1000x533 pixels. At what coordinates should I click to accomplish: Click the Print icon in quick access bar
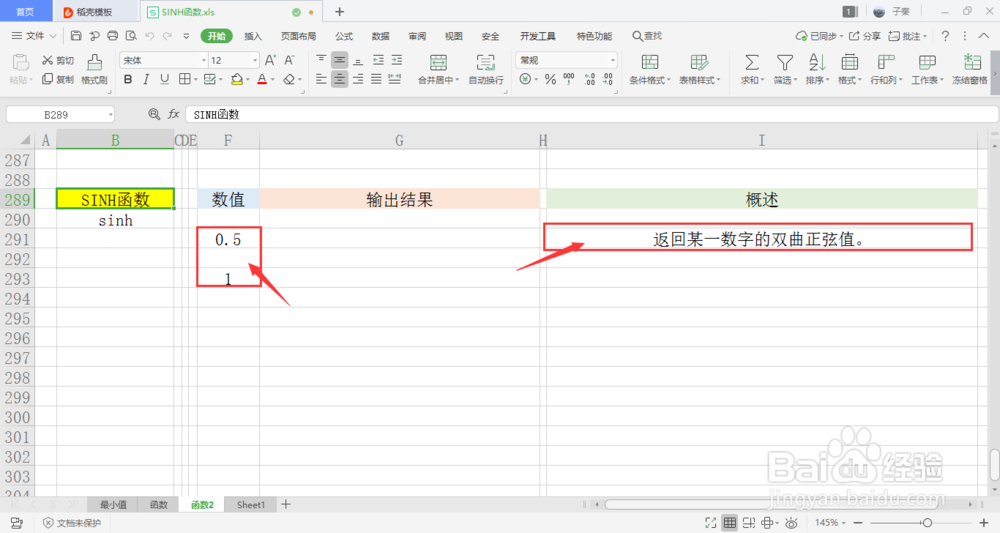tap(113, 36)
